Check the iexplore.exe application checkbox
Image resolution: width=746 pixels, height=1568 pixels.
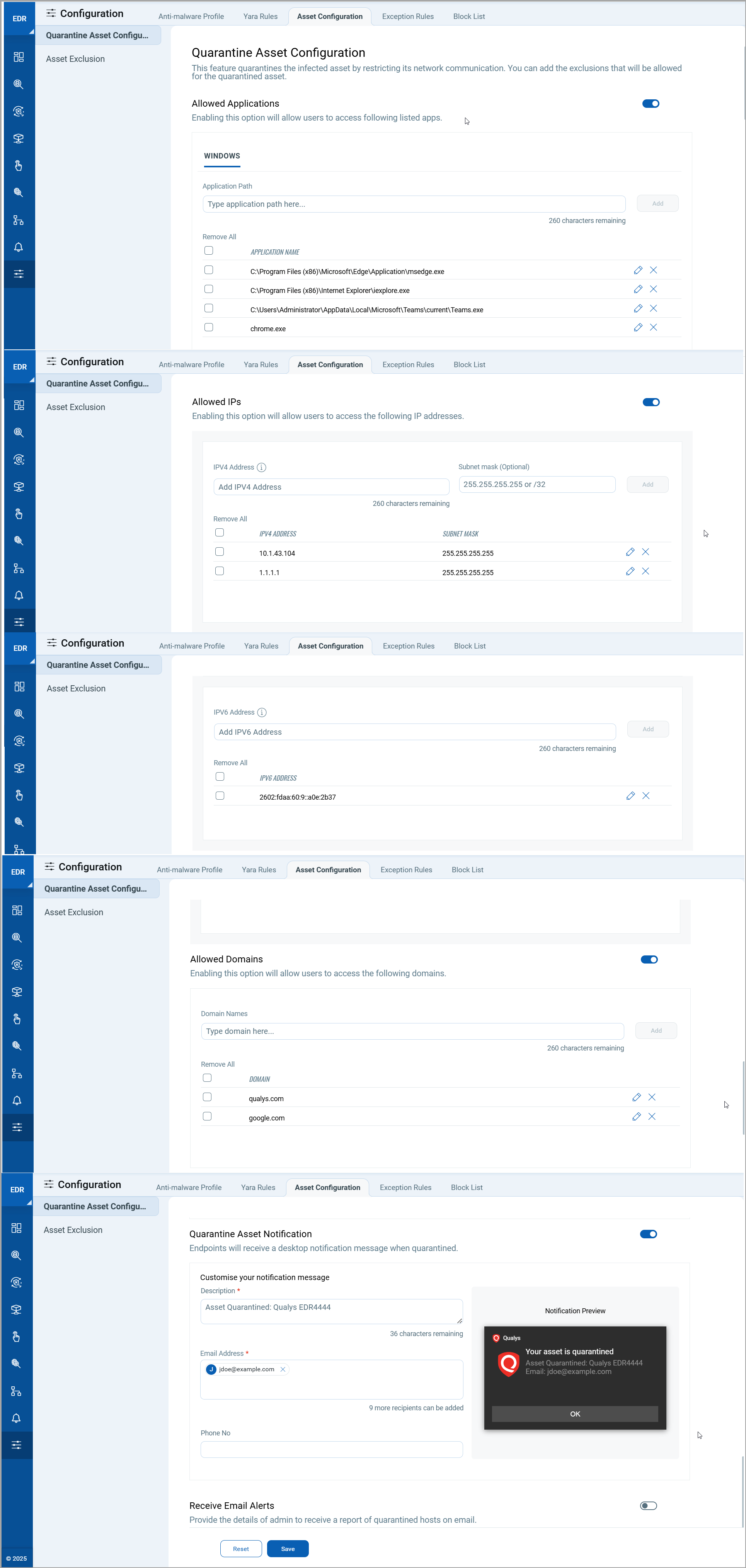click(209, 289)
